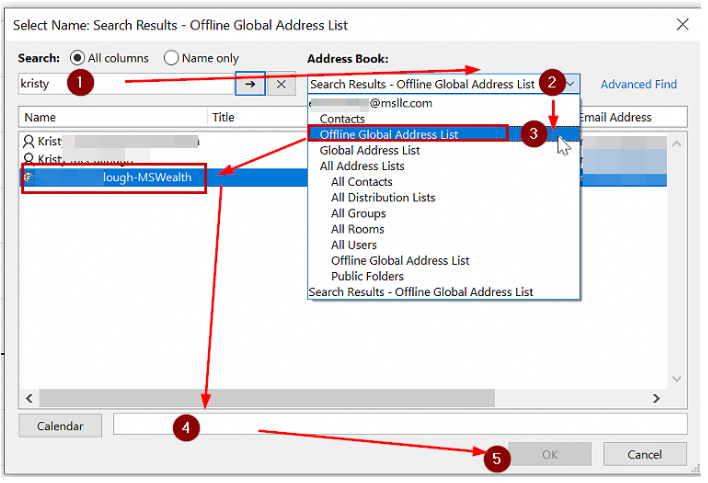Select the All columns radio button
Image resolution: width=708 pixels, height=483 pixels.
point(76,58)
